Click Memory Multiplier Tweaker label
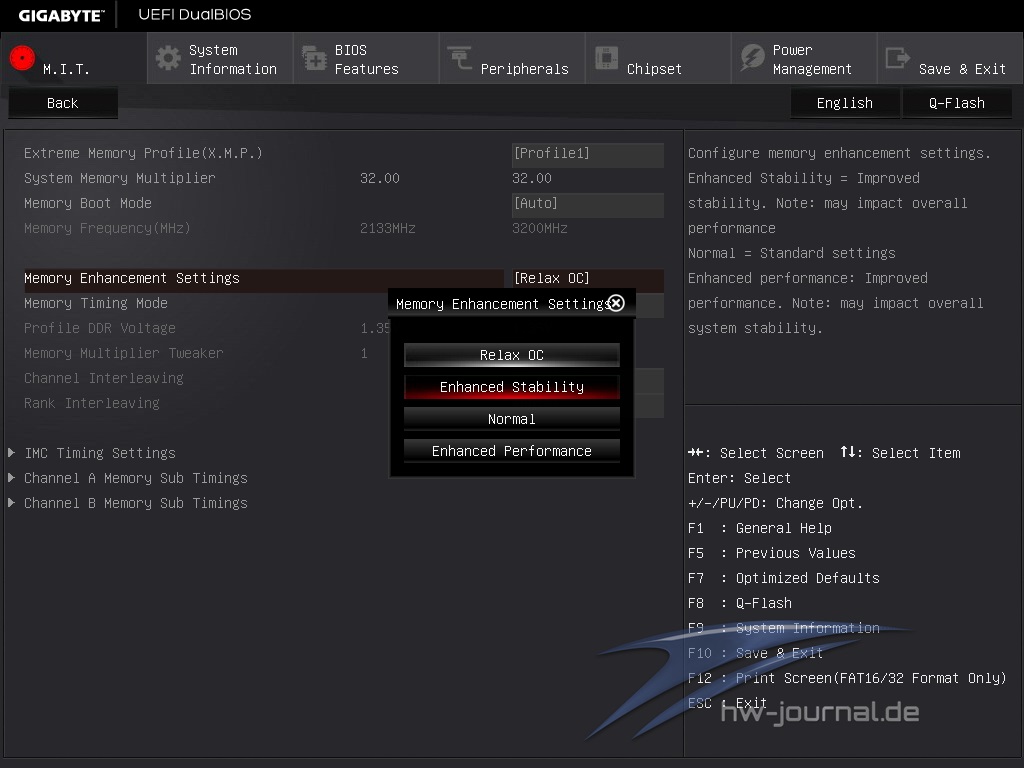Image resolution: width=1024 pixels, height=768 pixels. (123, 353)
